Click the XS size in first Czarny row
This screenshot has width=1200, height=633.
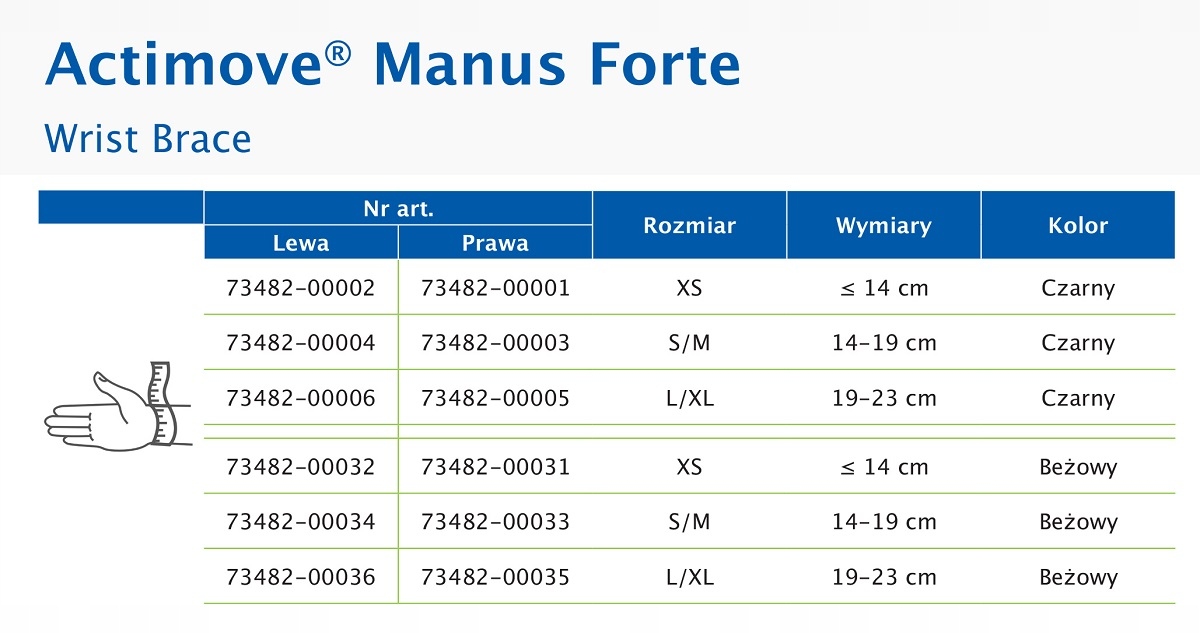pyautogui.click(x=689, y=288)
